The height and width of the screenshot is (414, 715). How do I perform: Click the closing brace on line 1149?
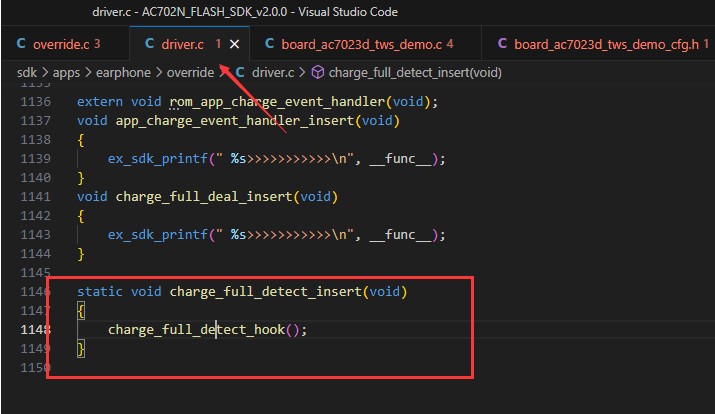pyautogui.click(x=81, y=349)
